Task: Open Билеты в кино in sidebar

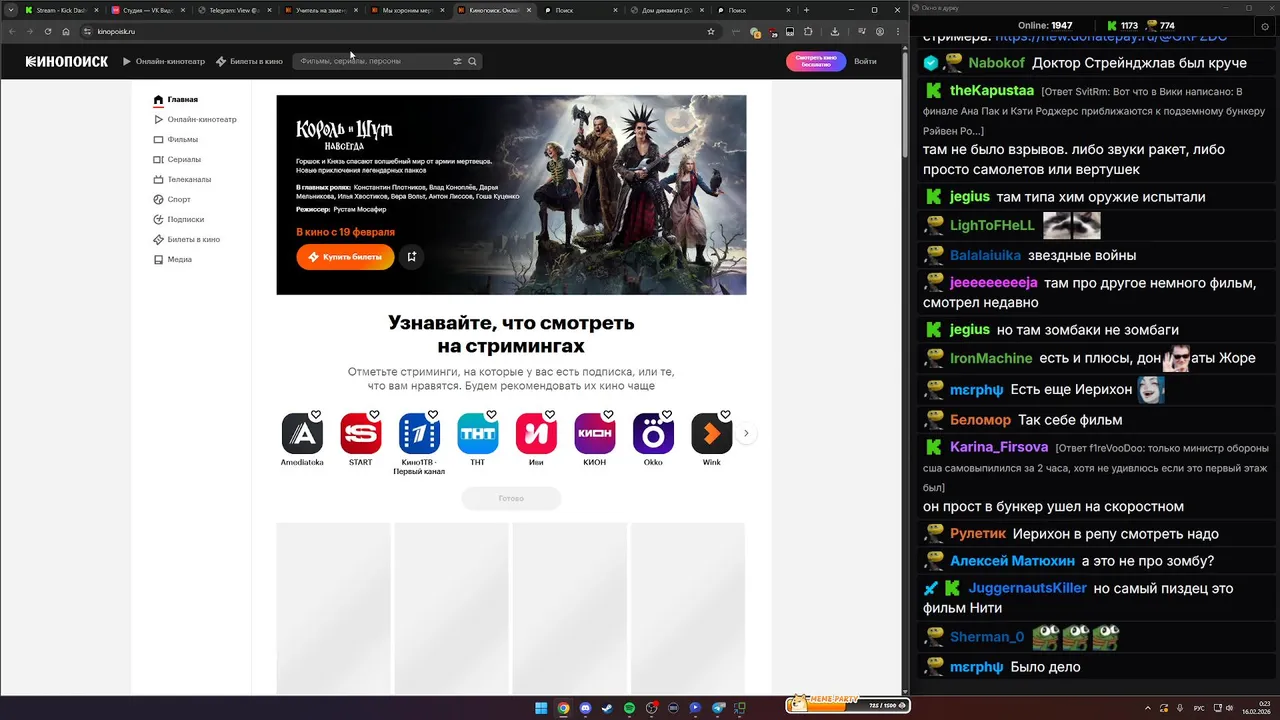Action: [x=187, y=240]
